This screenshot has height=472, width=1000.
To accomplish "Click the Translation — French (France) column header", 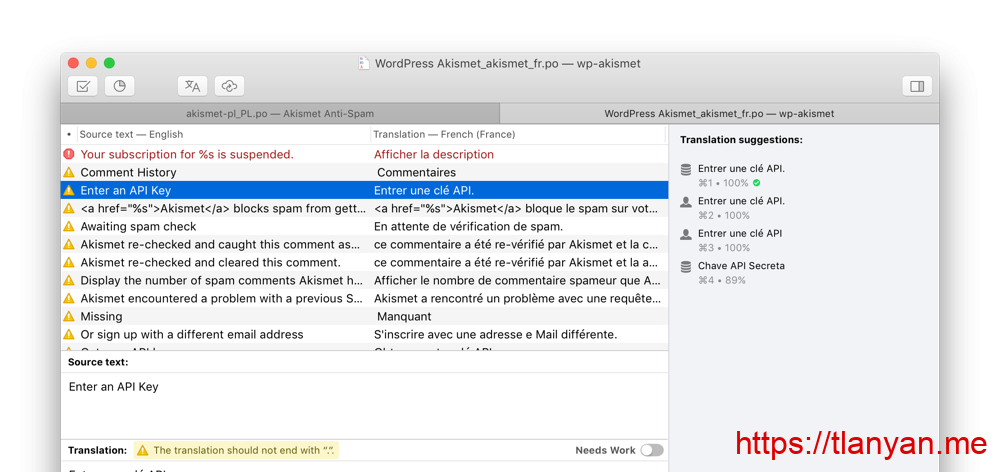I will coord(515,134).
